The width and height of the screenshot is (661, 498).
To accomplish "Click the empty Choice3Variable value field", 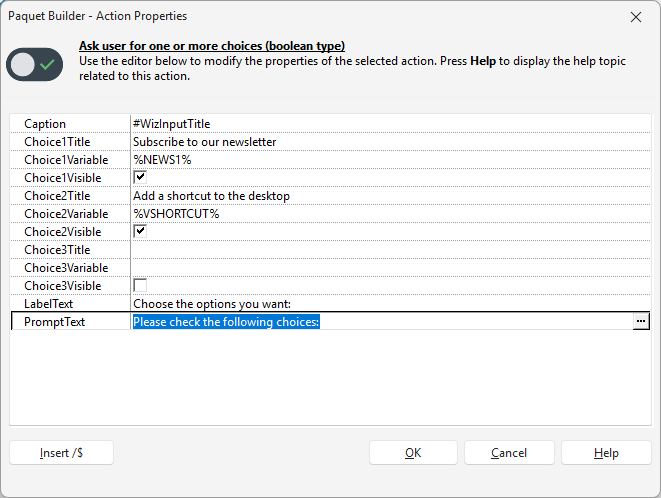I will 390,268.
